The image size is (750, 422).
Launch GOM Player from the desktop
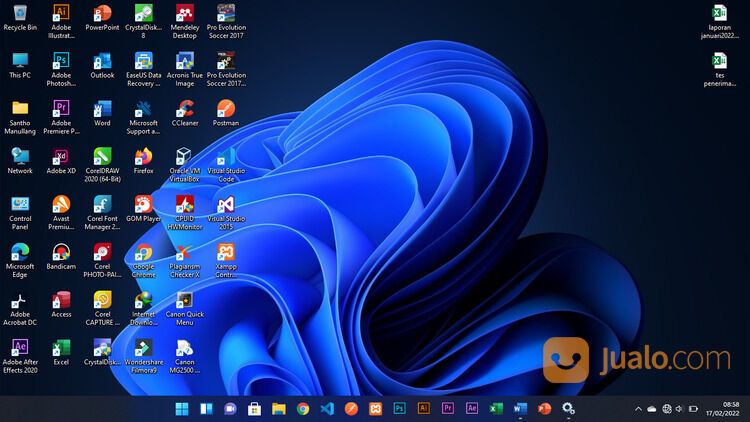pos(143,209)
